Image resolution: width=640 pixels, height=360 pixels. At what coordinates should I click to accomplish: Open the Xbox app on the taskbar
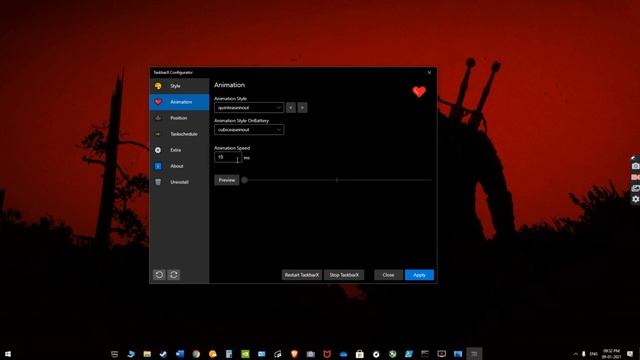click(x=392, y=354)
